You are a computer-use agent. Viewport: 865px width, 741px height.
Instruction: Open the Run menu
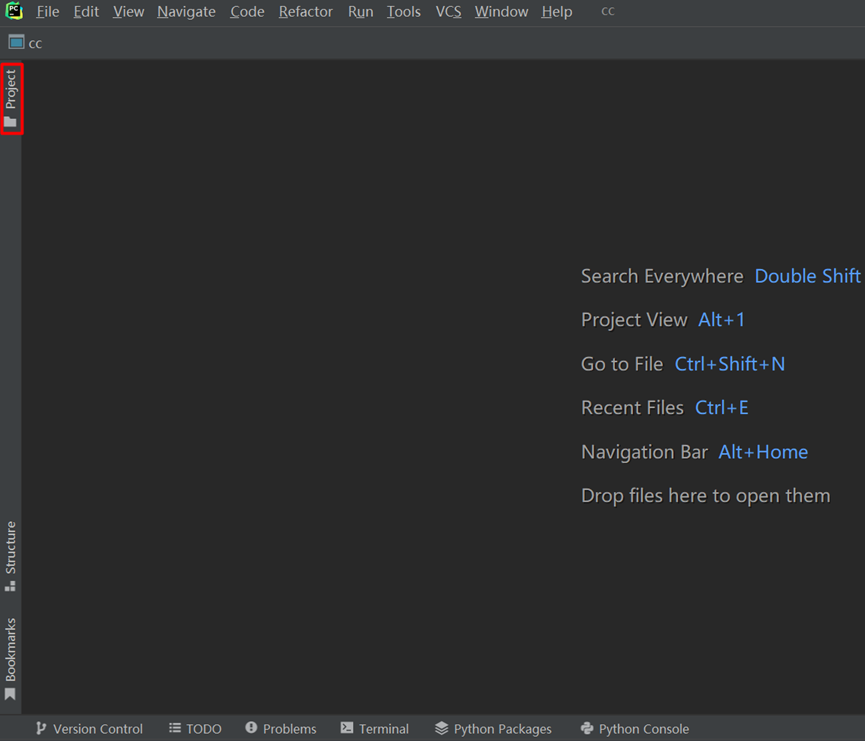pyautogui.click(x=361, y=12)
